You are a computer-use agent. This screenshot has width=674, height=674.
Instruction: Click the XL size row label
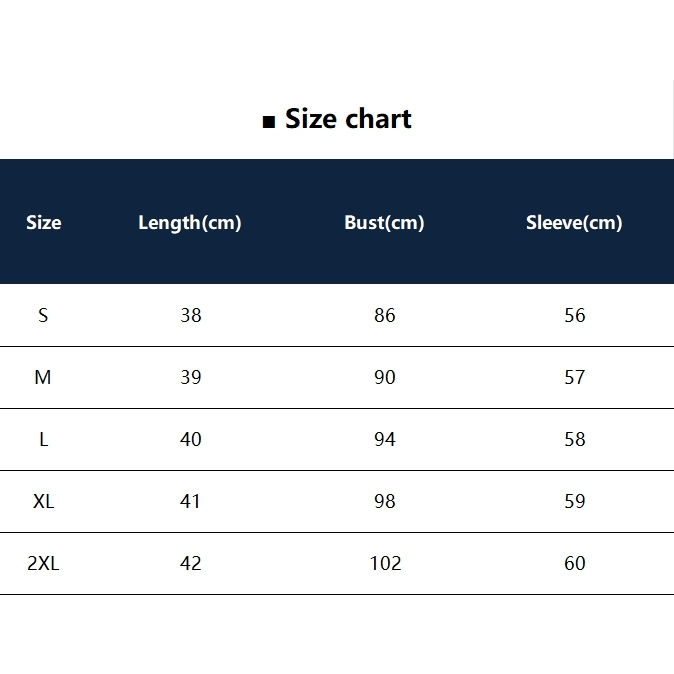43,502
